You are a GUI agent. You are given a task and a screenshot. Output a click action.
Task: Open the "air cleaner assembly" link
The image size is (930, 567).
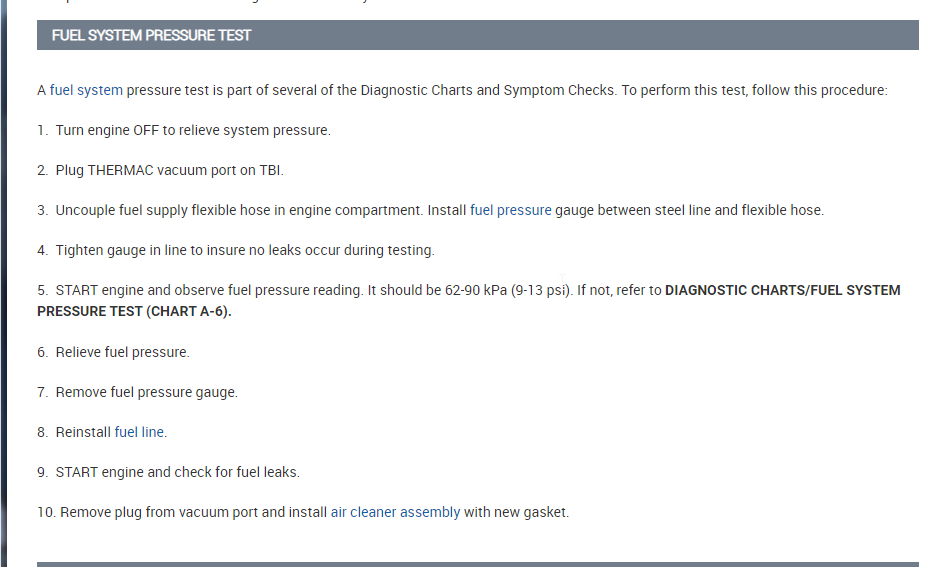point(395,512)
